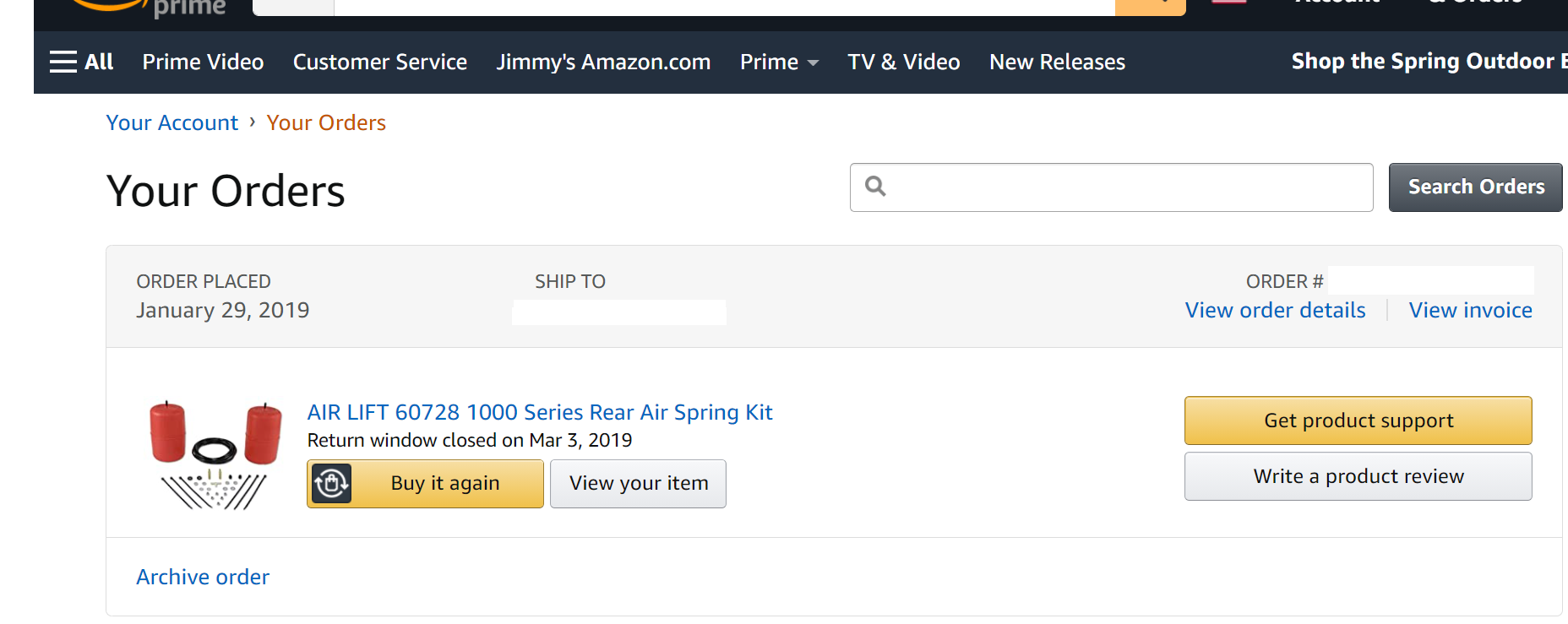Click the Buy it again cart icon
Screen dimensions: 1568x624
[331, 484]
